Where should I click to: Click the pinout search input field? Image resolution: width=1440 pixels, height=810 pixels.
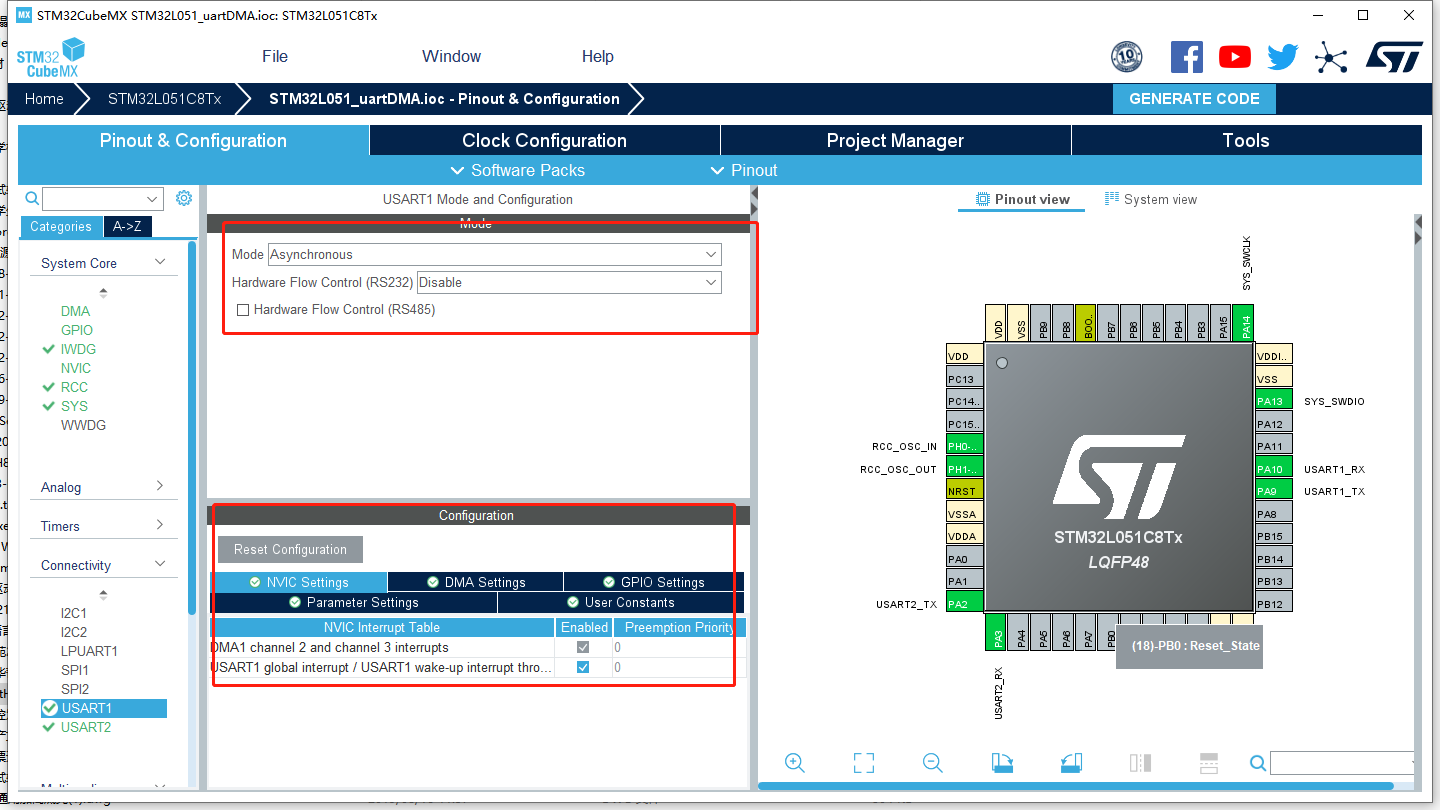click(x=1340, y=762)
